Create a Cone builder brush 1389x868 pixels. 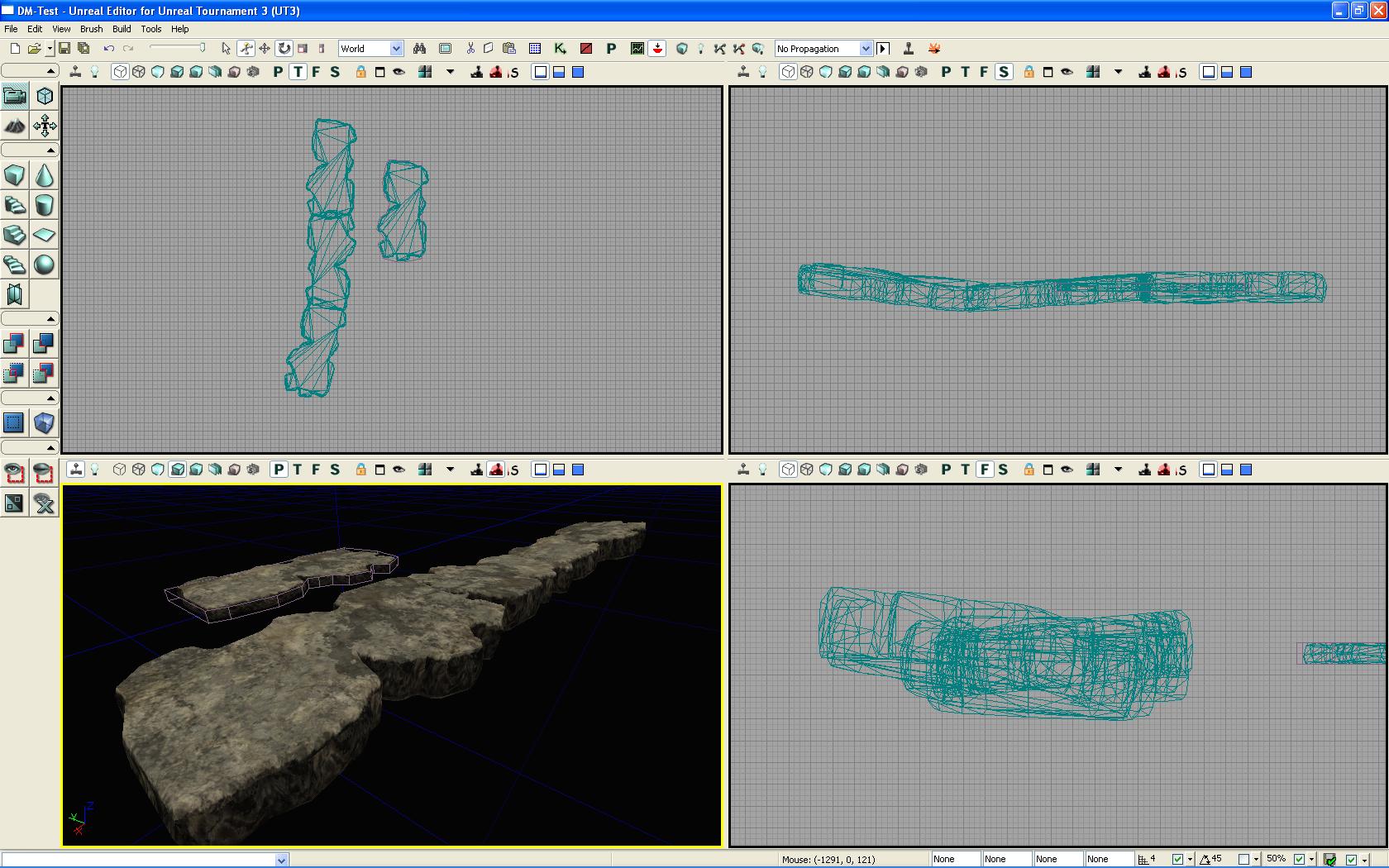pos(45,175)
